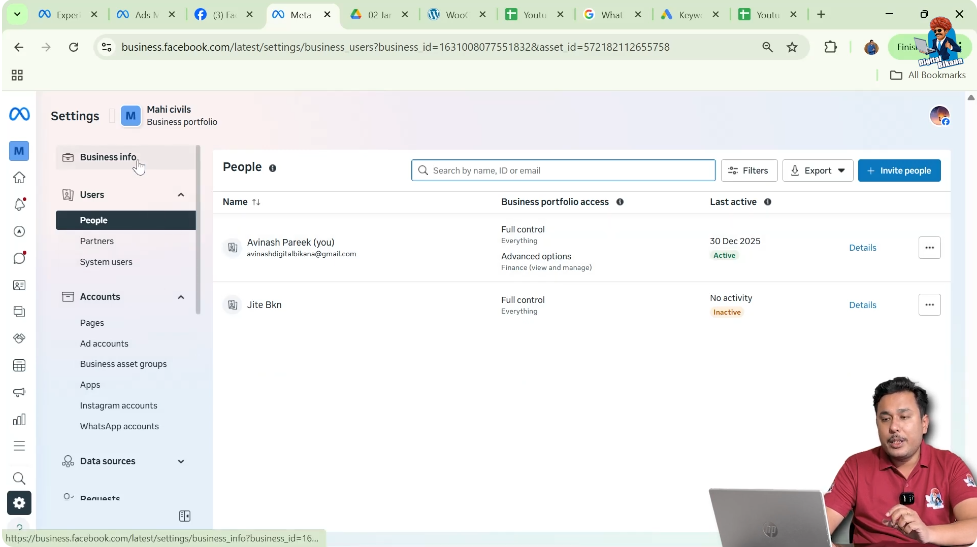Select Business info in settings menu
This screenshot has height=547, width=977.
click(x=126, y=157)
